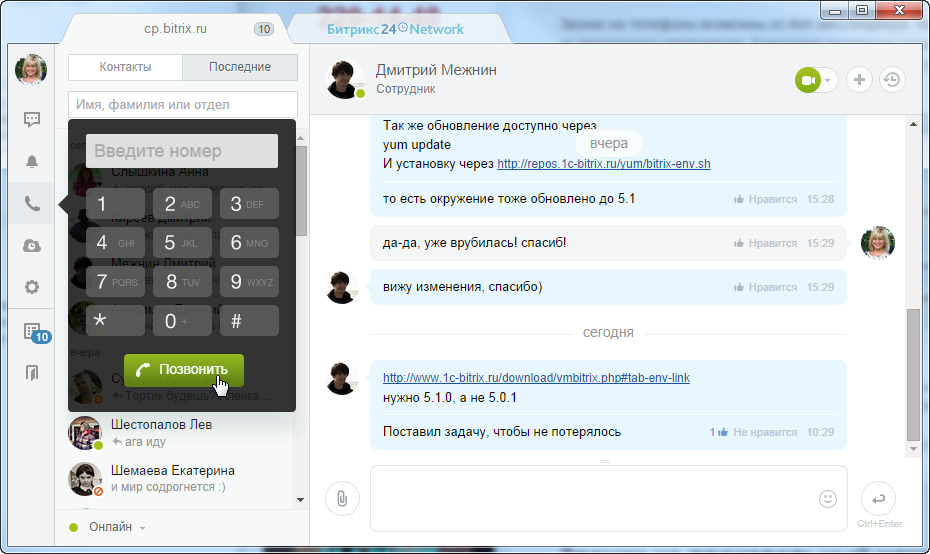The width and height of the screenshot is (930, 554).
Task: Open settings gear in sidebar
Action: tap(32, 287)
